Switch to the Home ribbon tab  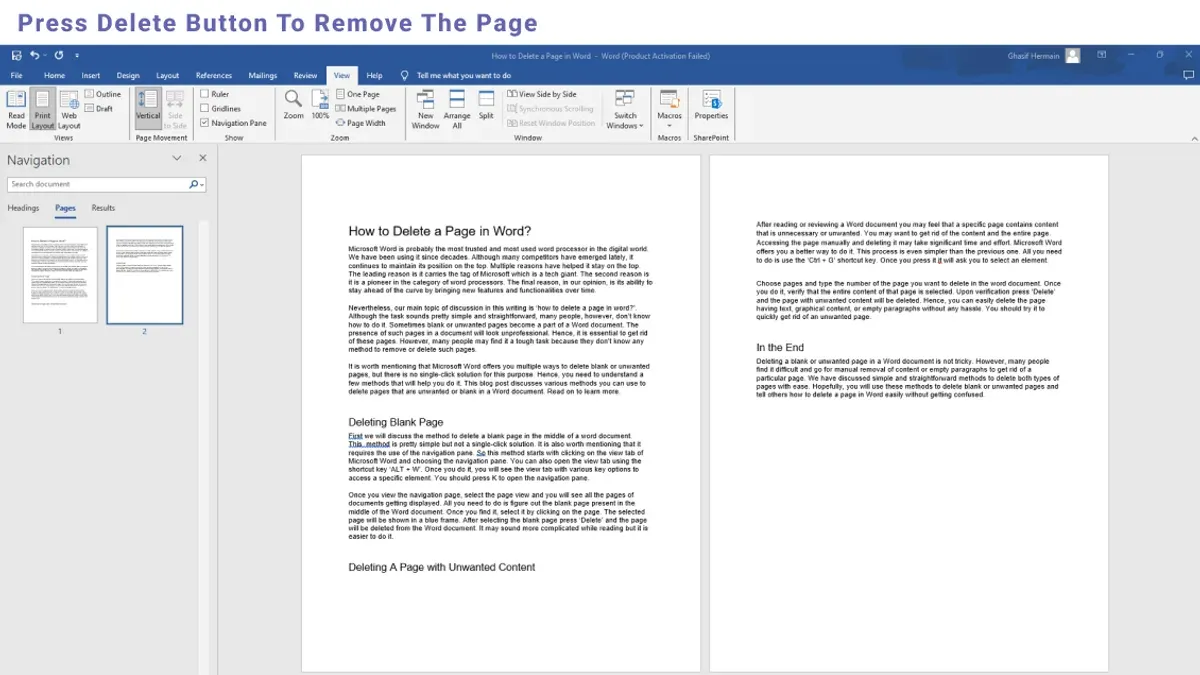pos(54,75)
